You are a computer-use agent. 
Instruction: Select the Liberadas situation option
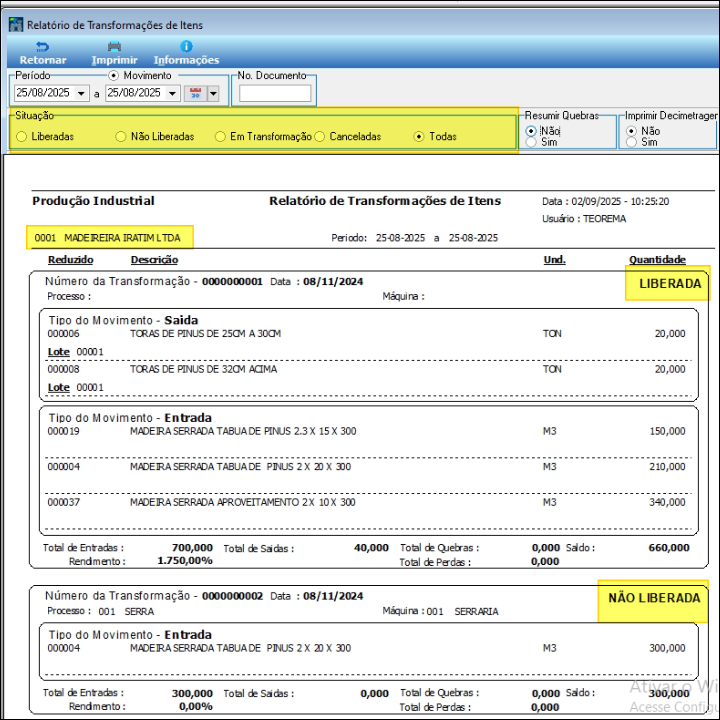21,136
